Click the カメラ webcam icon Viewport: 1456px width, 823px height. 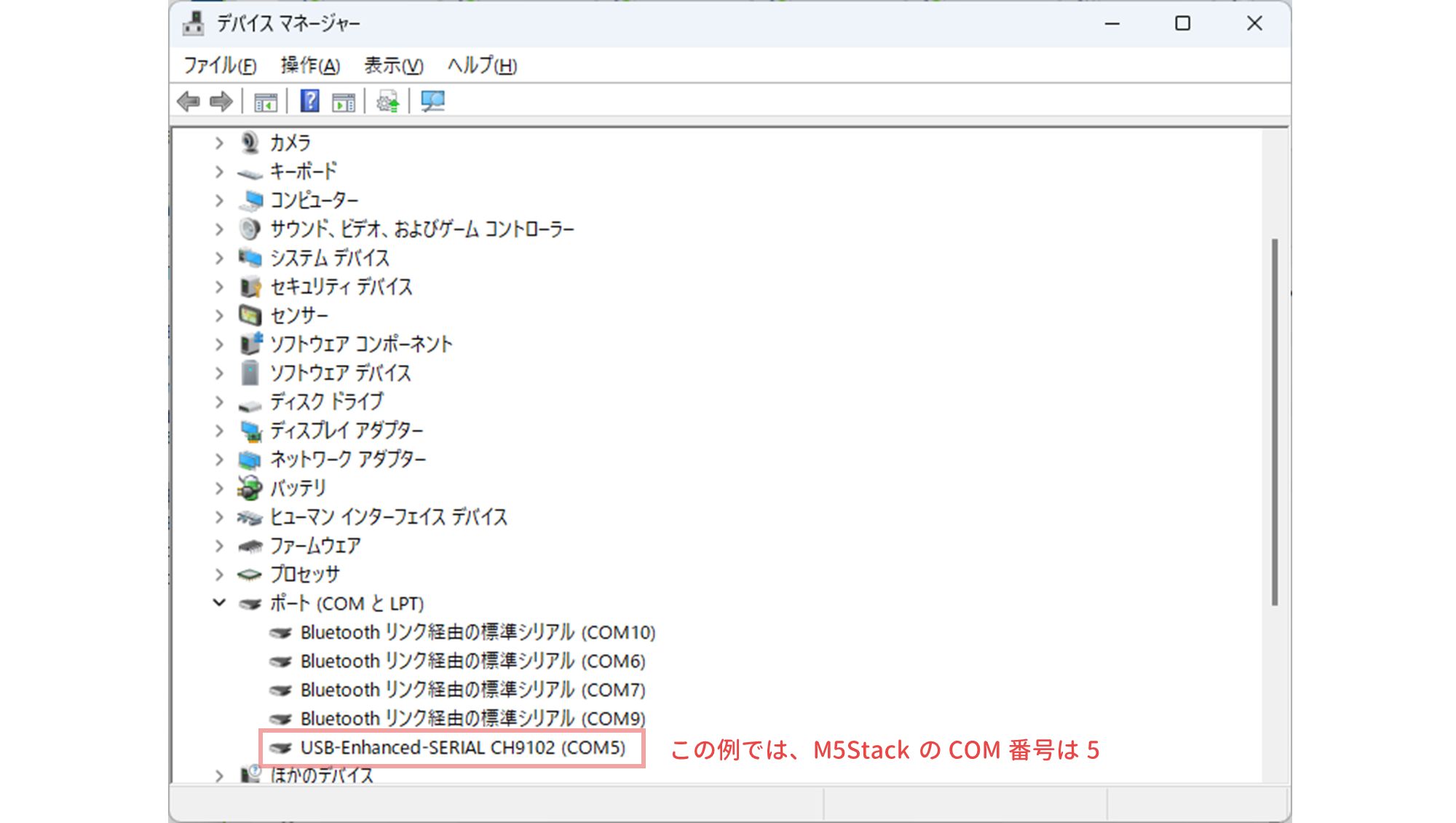[x=250, y=143]
